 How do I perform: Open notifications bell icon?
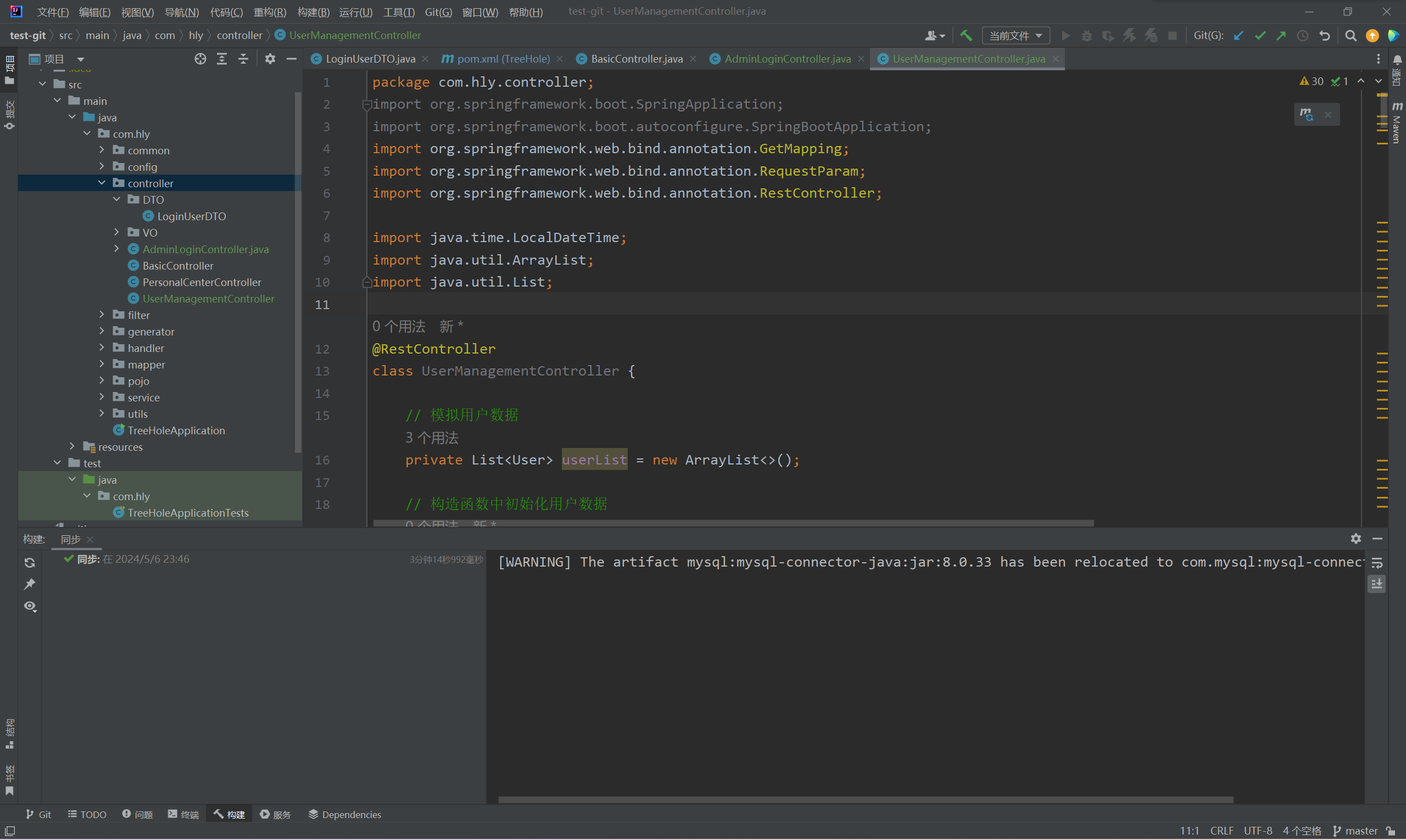pos(1397,59)
